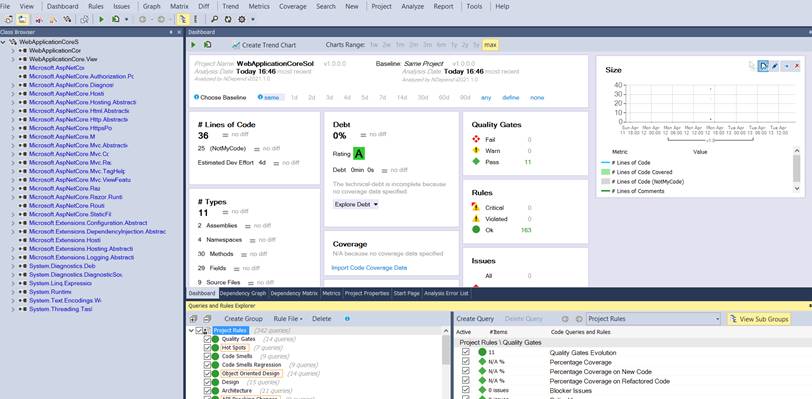Click the vertical three-dots icon in main toolbar
This screenshot has height=399, width=812.
point(195,19)
